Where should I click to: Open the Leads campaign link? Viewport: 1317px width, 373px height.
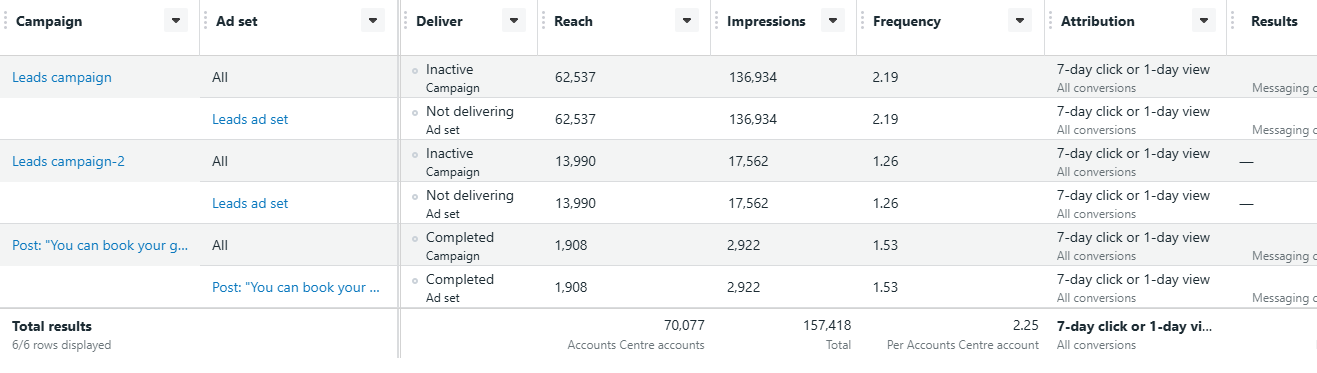tap(62, 77)
